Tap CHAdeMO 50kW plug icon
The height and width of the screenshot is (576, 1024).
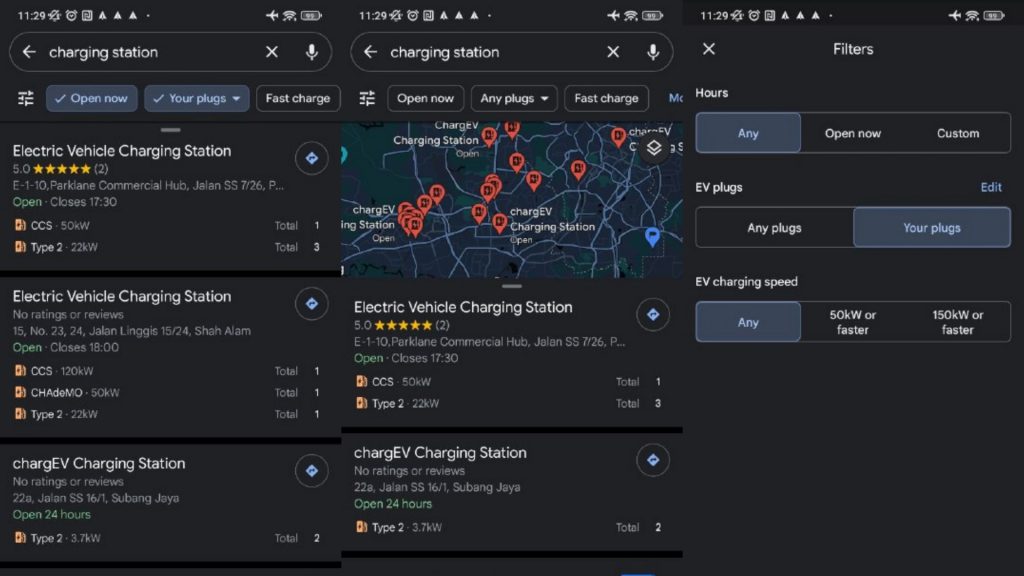(x=20, y=392)
